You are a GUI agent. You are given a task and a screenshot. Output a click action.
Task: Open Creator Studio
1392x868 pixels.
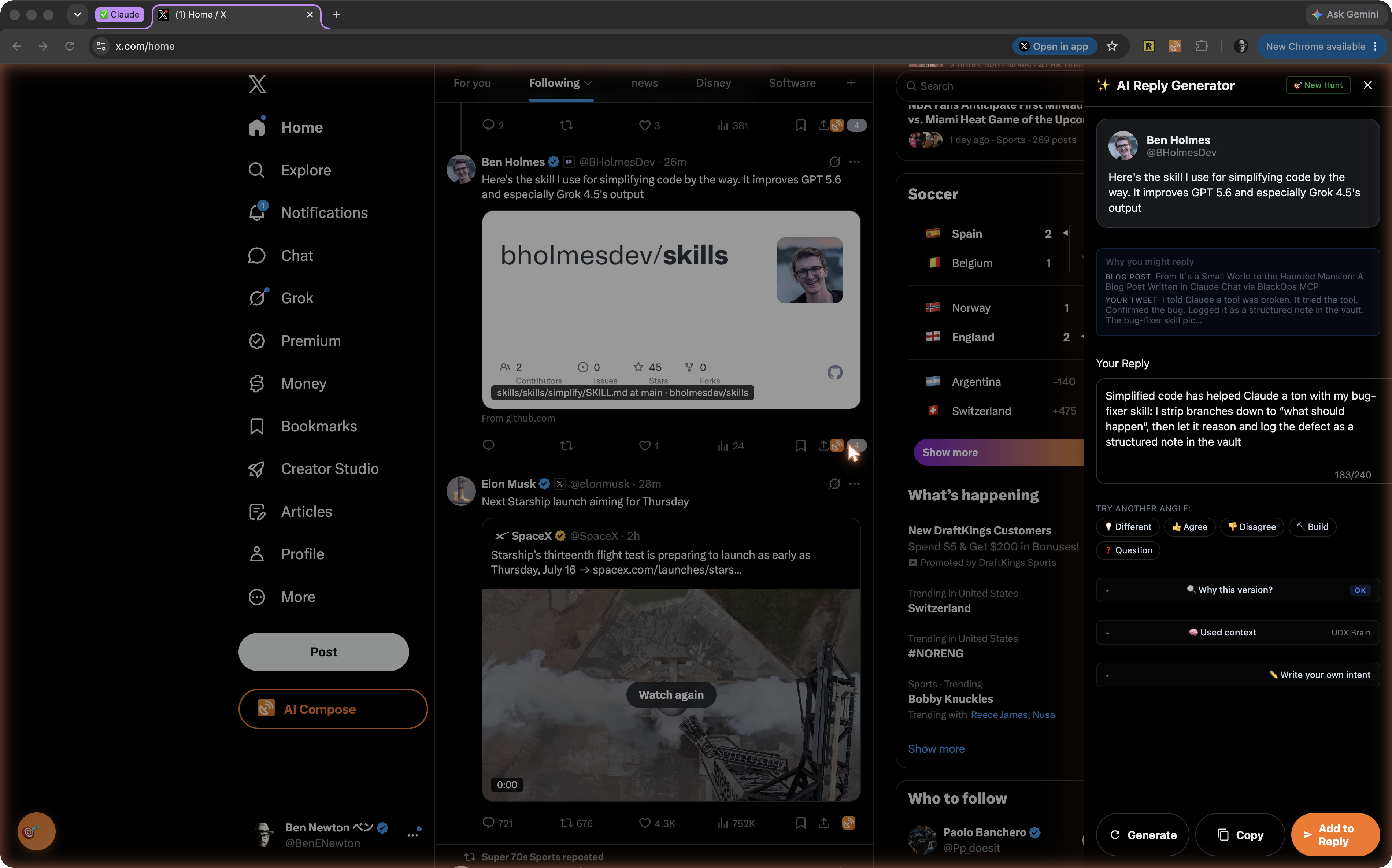tap(313, 468)
